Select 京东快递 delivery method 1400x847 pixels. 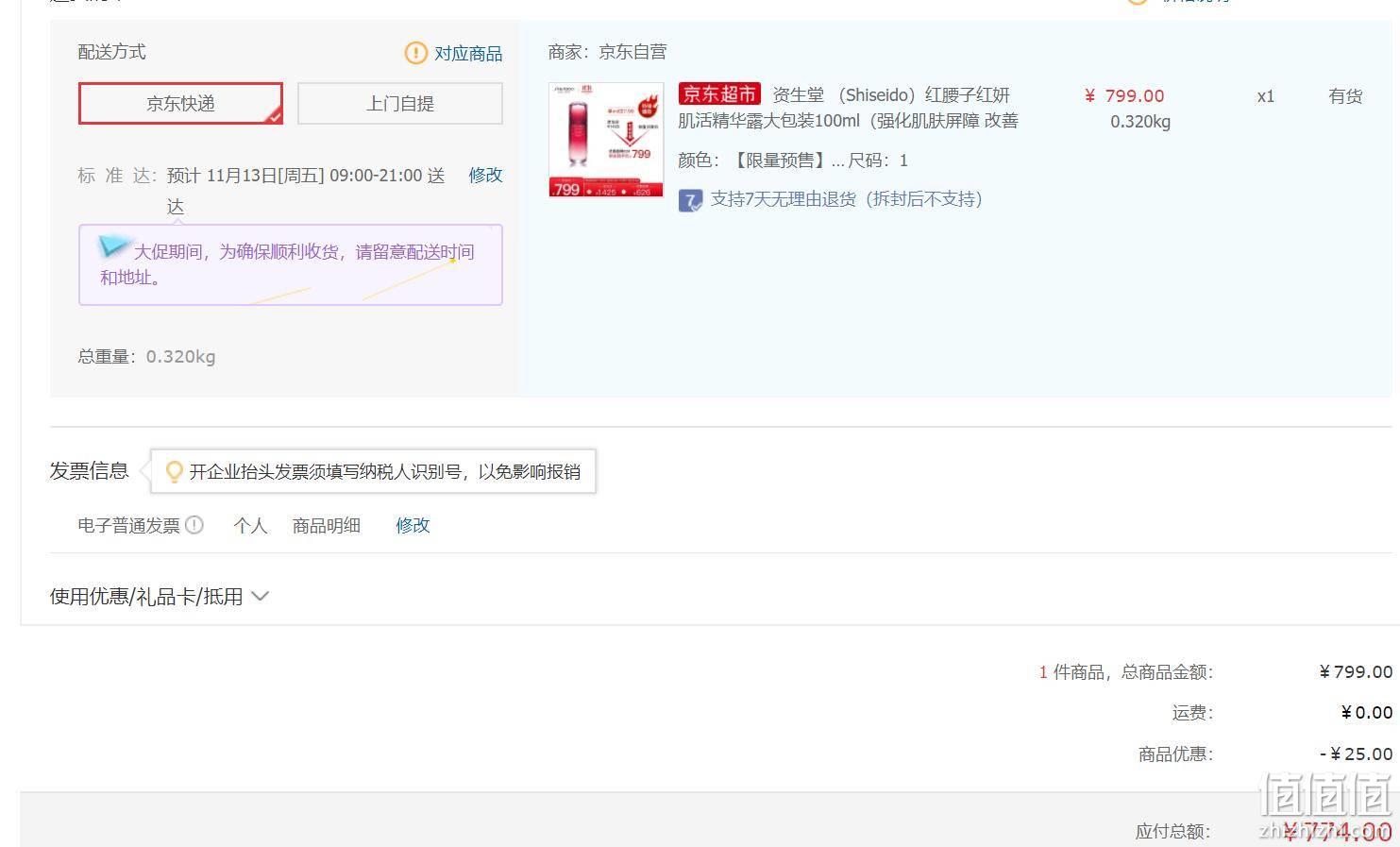pos(180,103)
